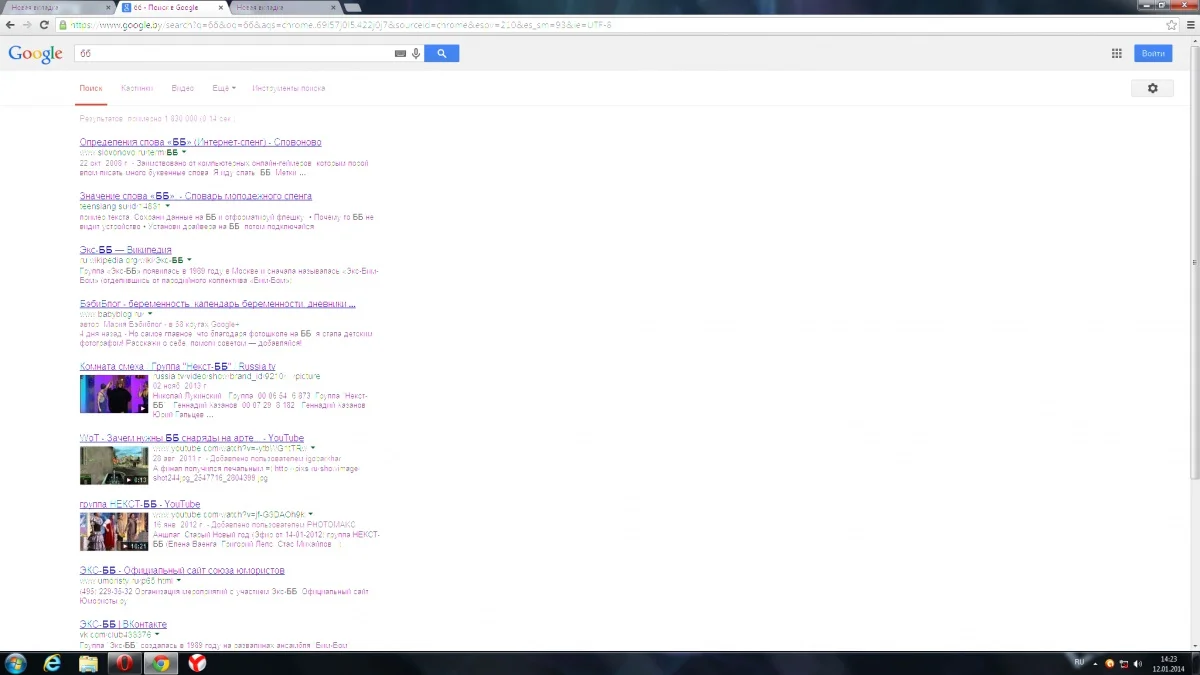Click the НЕКСТ-ББ YouTube video thumbnail
Screen dimensions: 1200x675
pos(114,531)
